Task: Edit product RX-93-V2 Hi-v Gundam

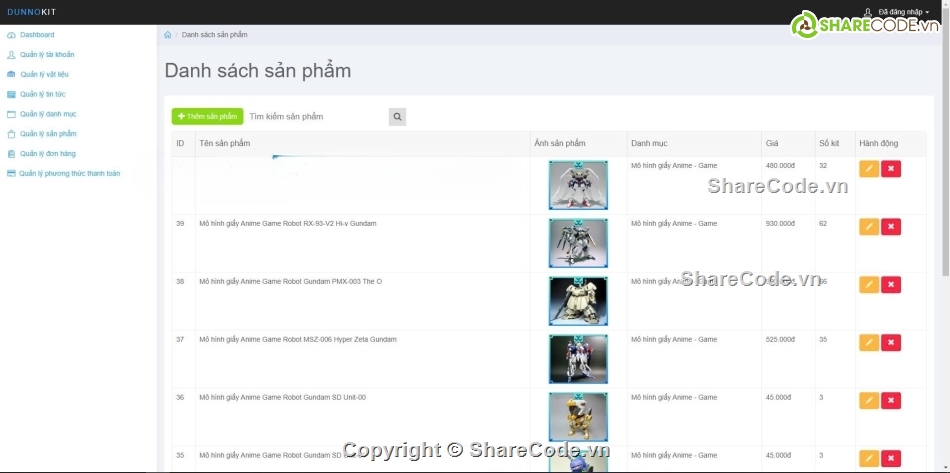Action: pyautogui.click(x=869, y=227)
